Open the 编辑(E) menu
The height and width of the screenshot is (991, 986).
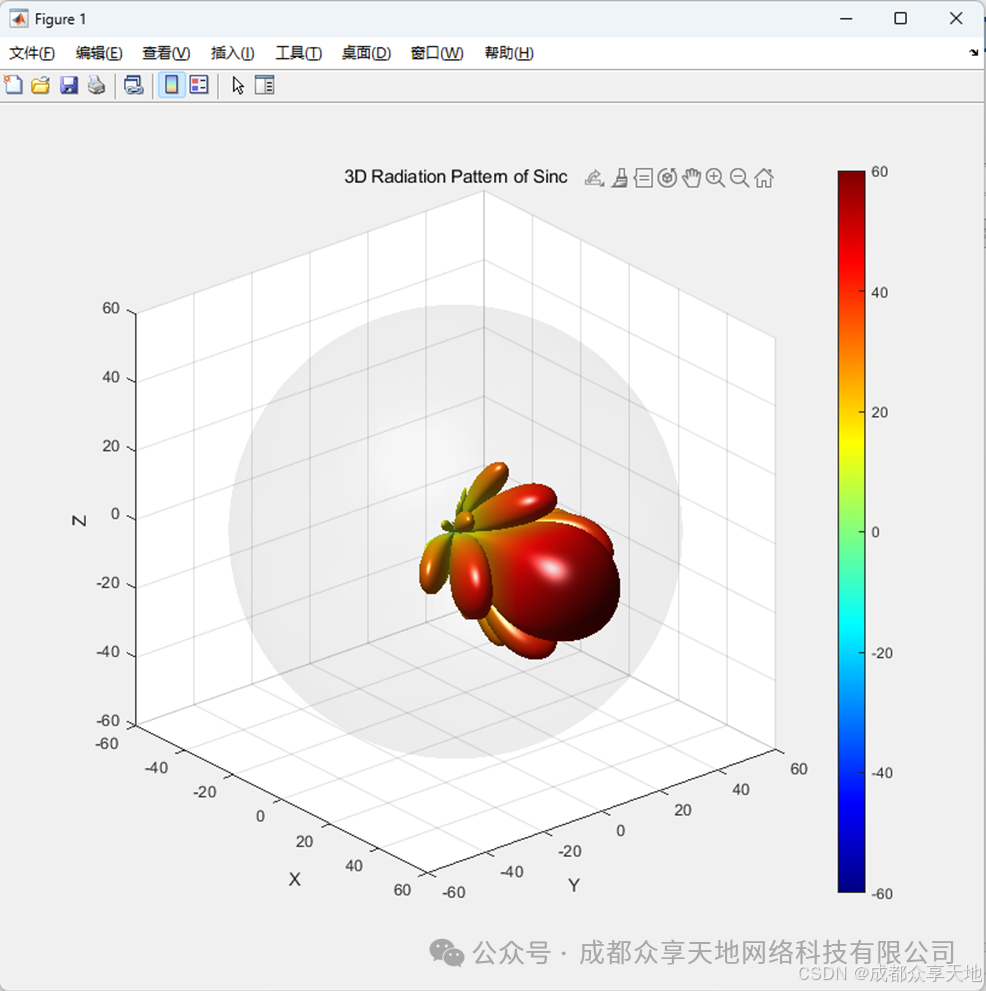coord(99,53)
